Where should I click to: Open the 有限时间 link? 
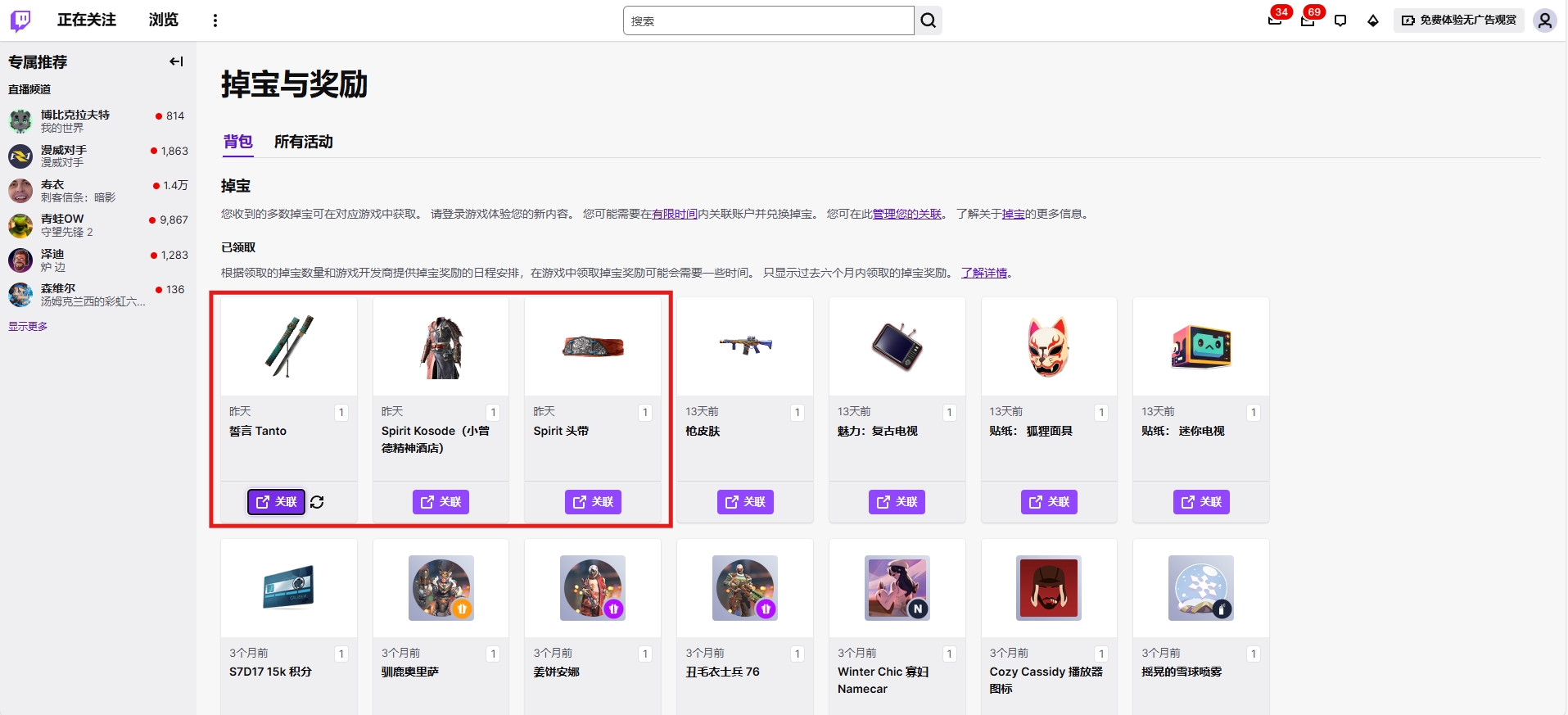click(675, 214)
